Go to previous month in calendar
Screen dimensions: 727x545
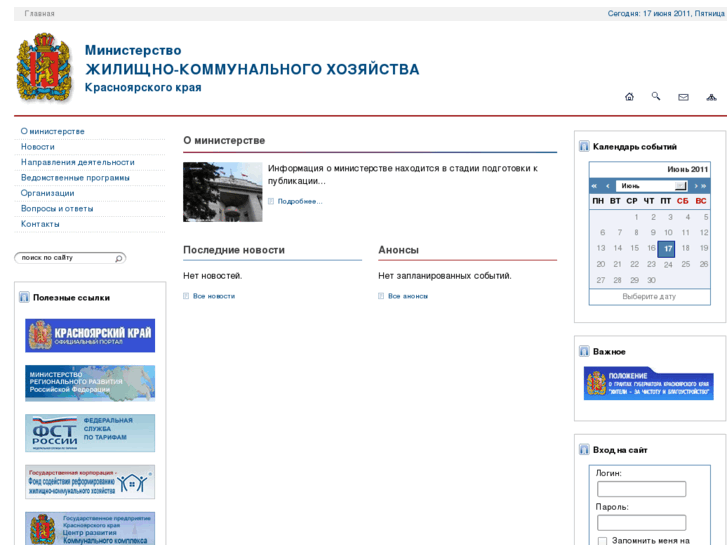[x=607, y=186]
